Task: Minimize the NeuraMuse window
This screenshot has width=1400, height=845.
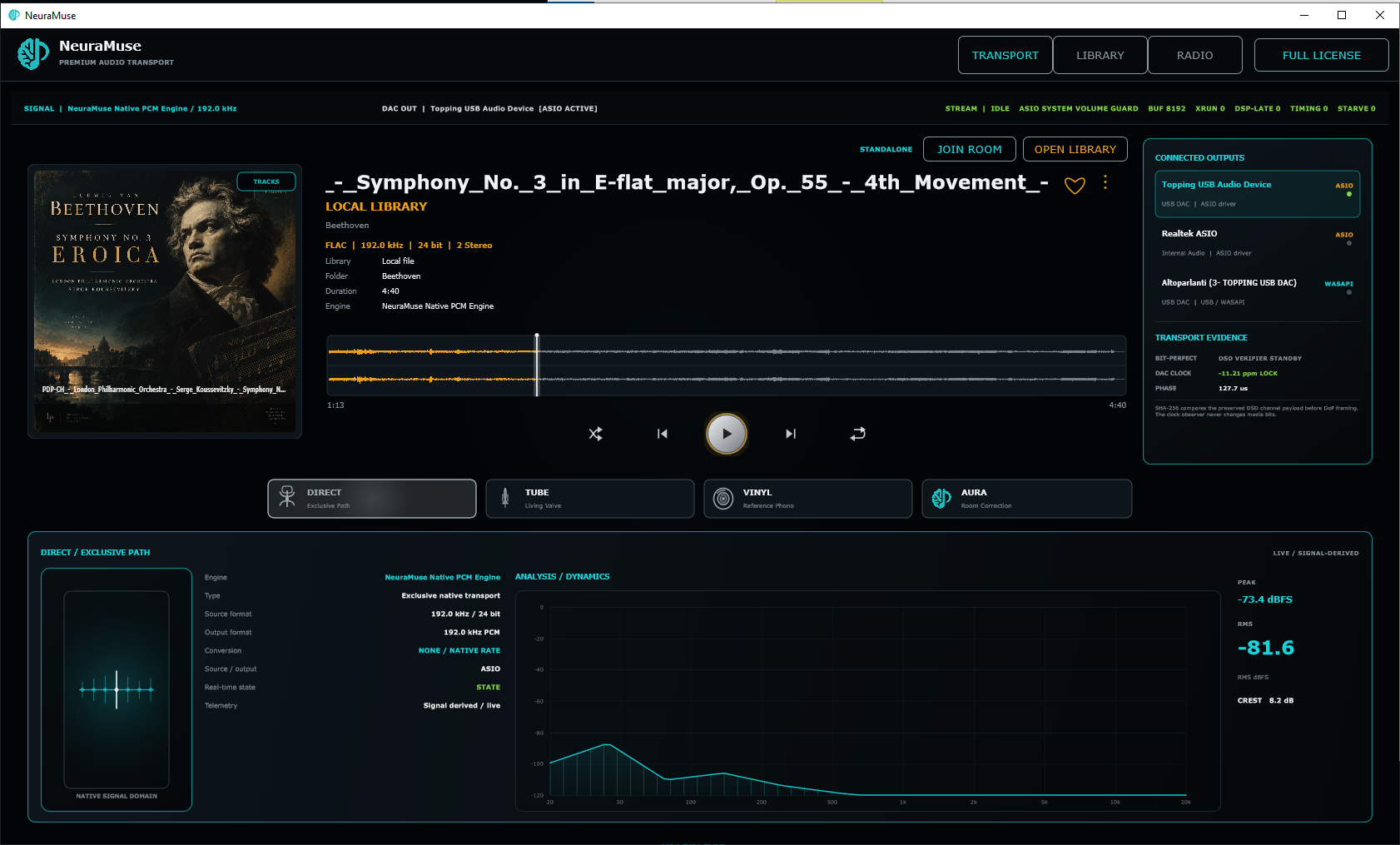Action: tap(1304, 15)
